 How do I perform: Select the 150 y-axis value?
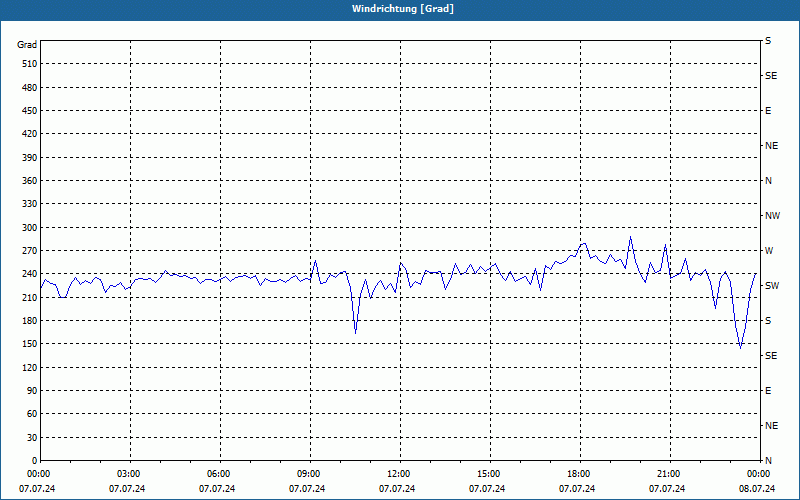30,343
